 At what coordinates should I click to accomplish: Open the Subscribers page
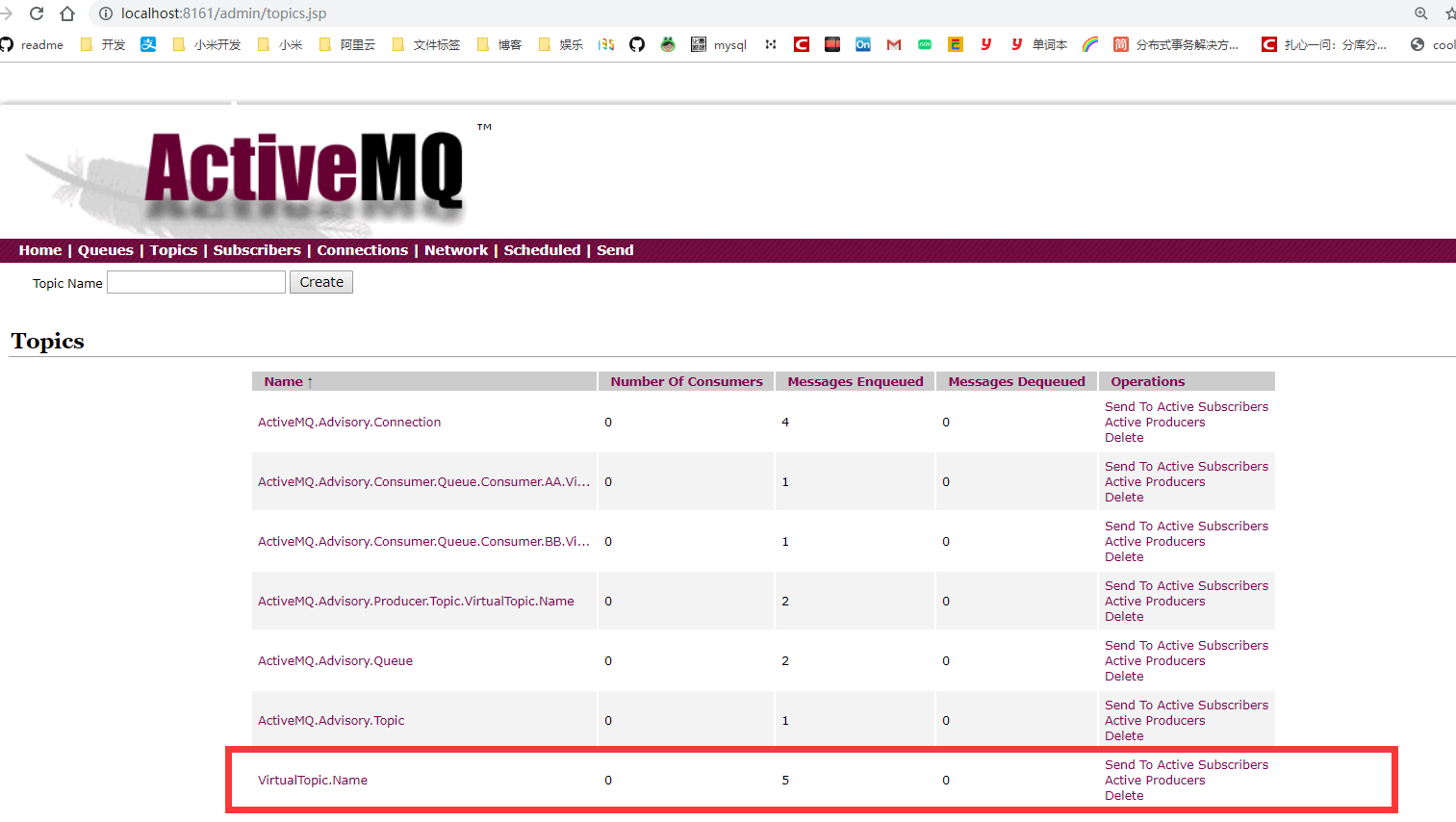pos(257,250)
